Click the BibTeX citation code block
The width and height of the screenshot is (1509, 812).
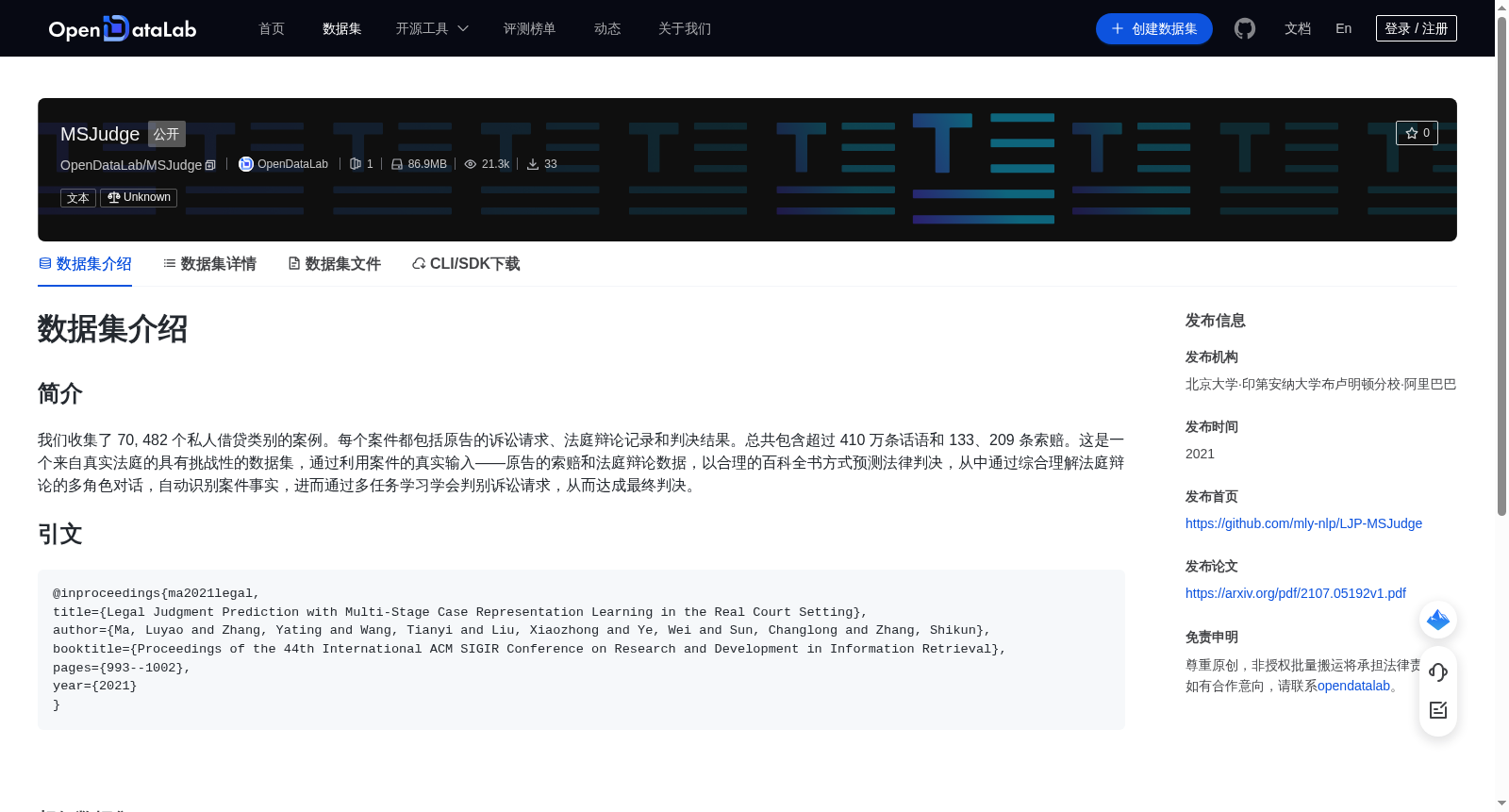(x=581, y=649)
